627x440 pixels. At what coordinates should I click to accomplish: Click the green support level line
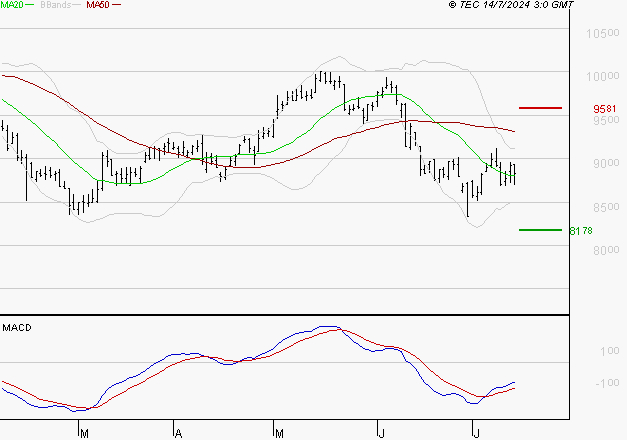pos(540,230)
